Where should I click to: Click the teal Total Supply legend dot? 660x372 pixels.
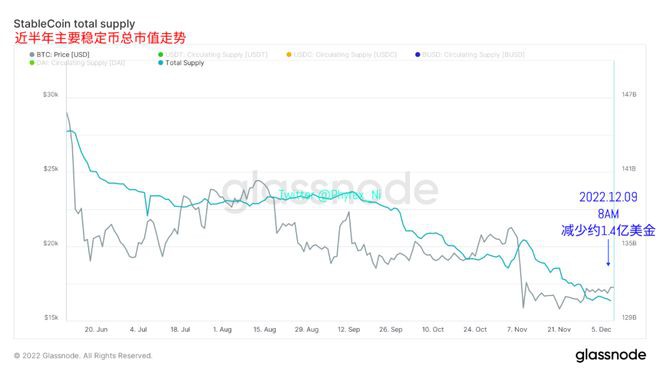[160, 63]
